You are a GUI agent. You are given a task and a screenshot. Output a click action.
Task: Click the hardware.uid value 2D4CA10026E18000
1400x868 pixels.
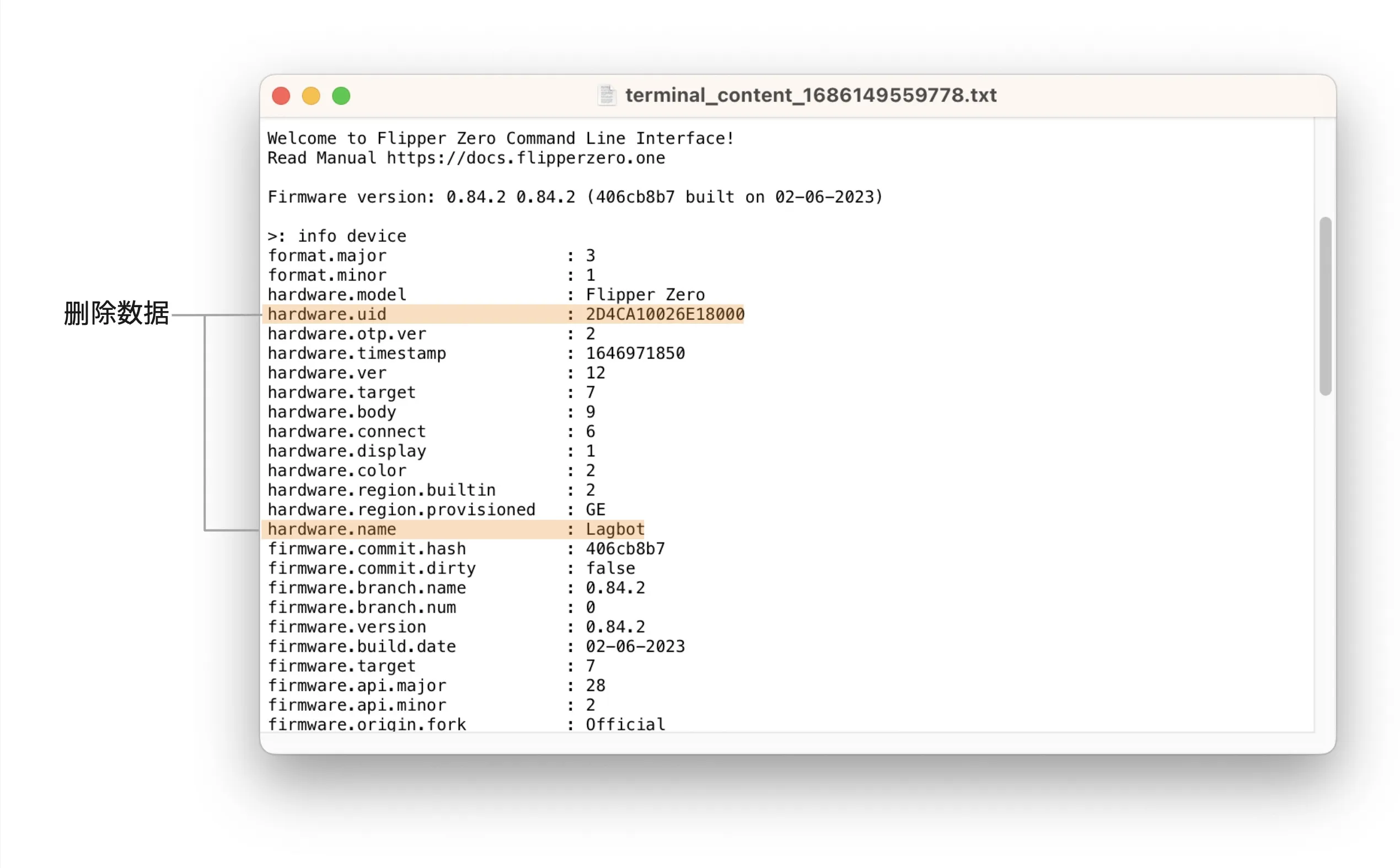pyautogui.click(x=664, y=314)
